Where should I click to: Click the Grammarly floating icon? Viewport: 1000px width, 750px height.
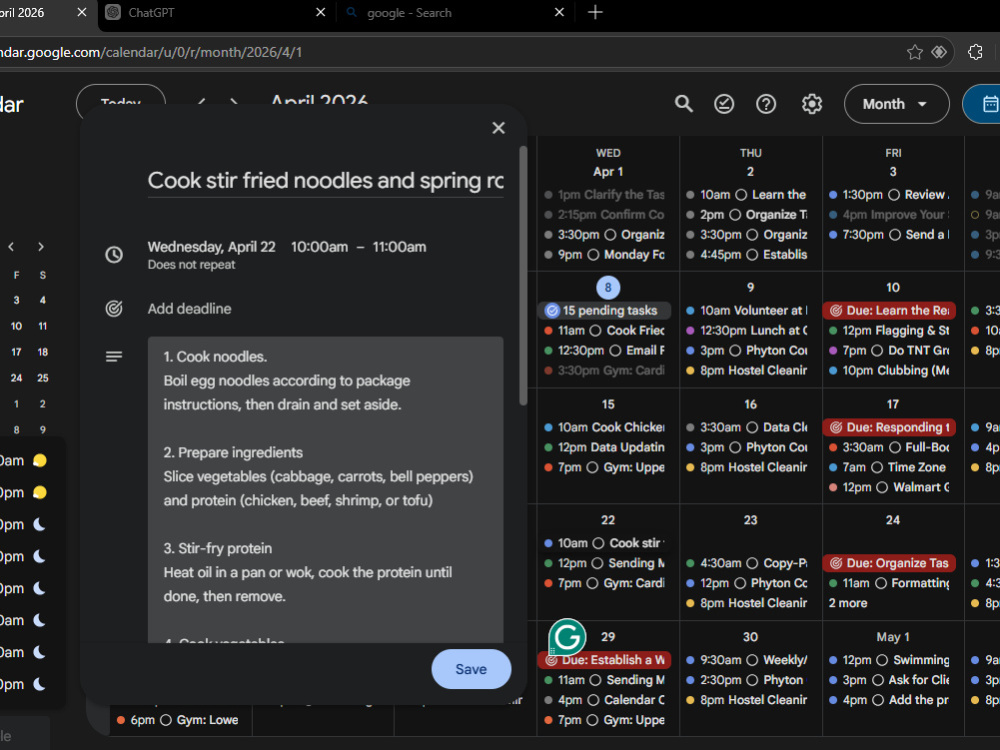pyautogui.click(x=567, y=636)
